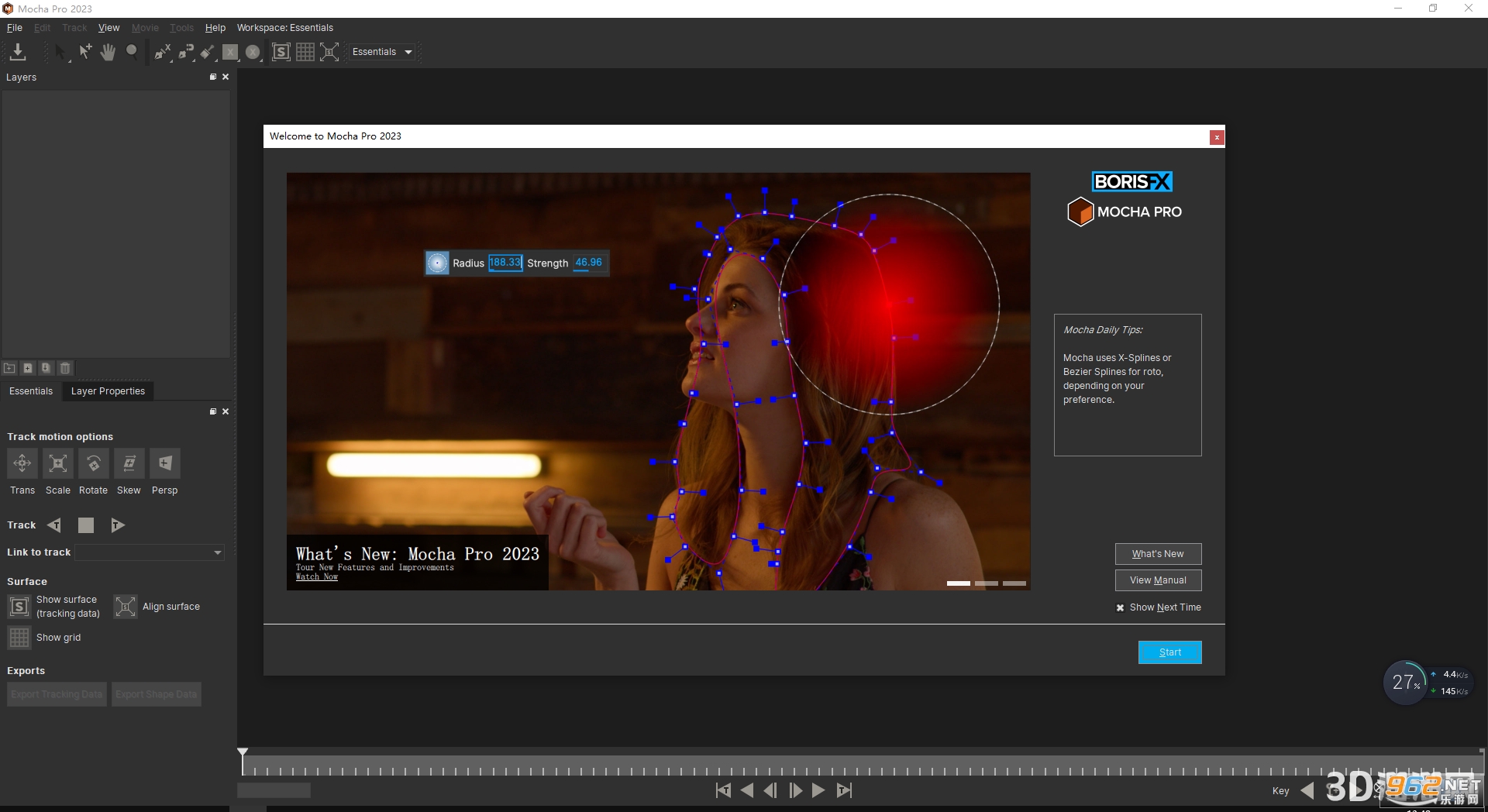This screenshot has height=812, width=1488.
Task: Select the third banner slide indicator
Action: pos(1014,583)
